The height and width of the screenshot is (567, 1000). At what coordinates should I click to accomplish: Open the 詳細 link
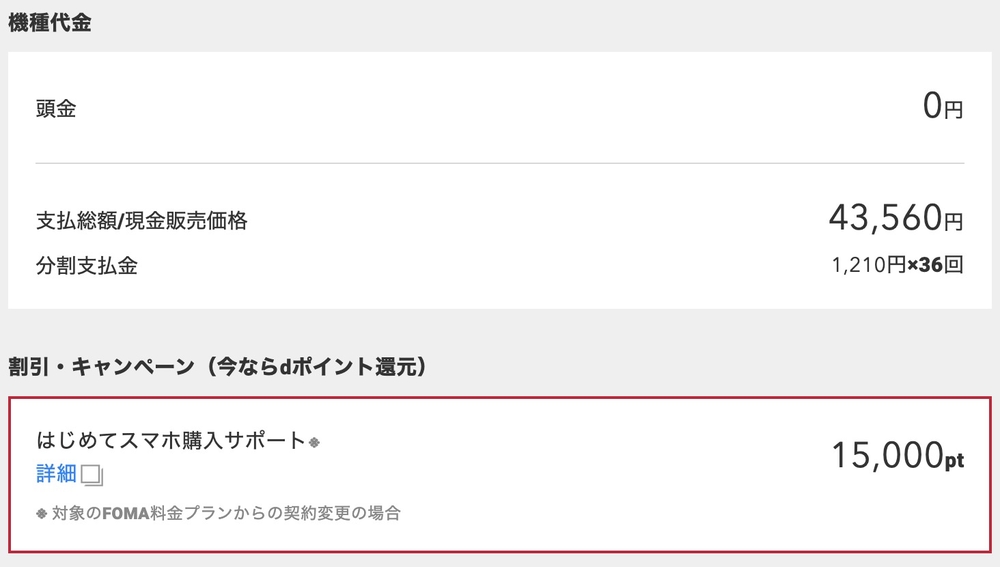click(56, 474)
